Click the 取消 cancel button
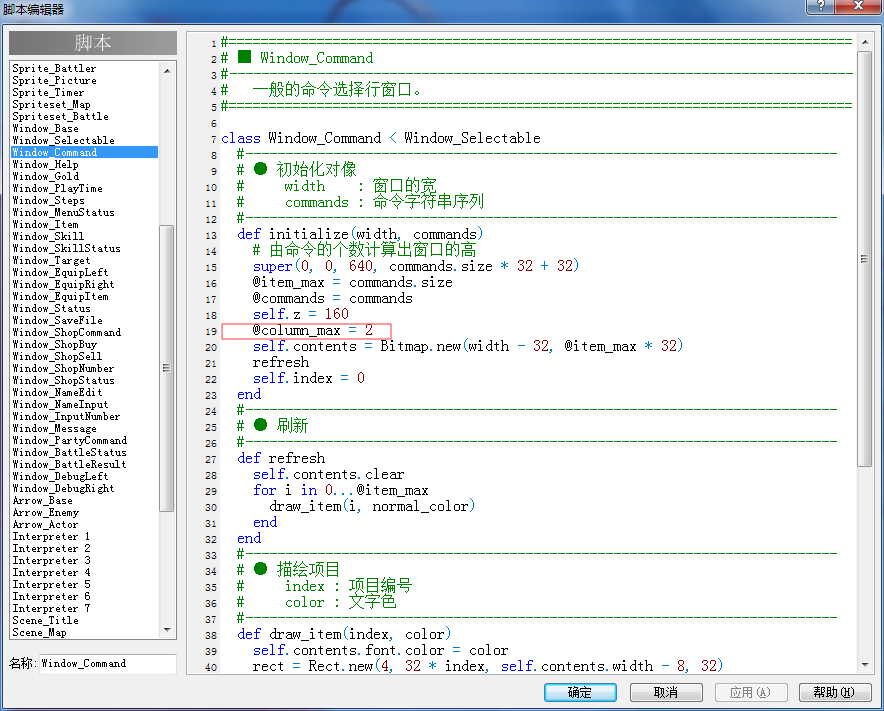Image resolution: width=884 pixels, height=711 pixels. [x=666, y=692]
